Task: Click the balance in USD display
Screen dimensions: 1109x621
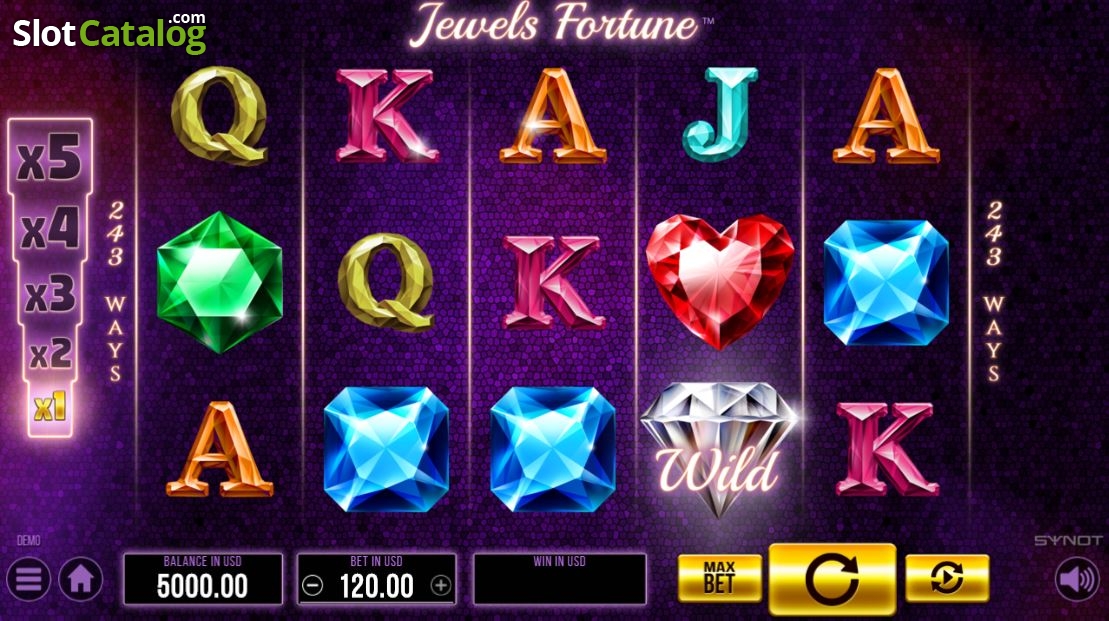Action: pos(203,579)
